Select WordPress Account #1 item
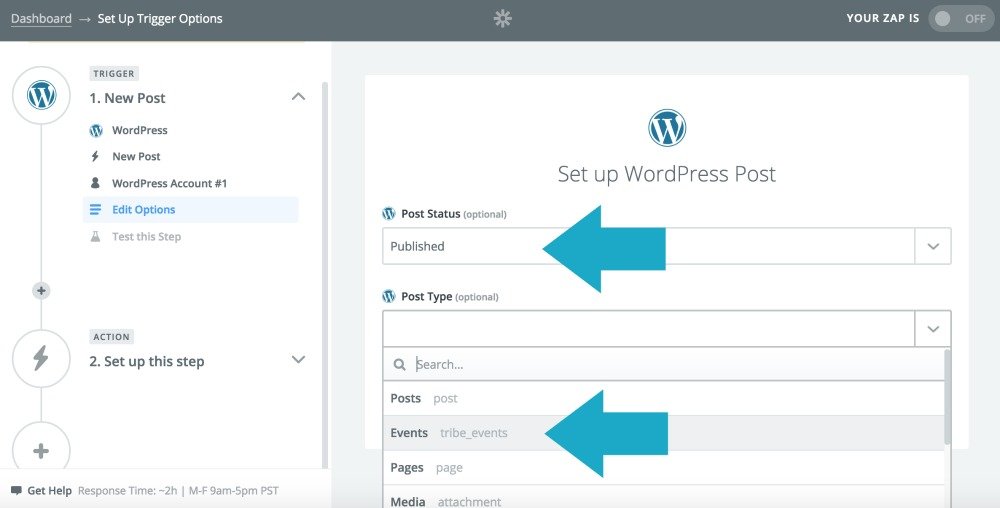 click(x=170, y=183)
